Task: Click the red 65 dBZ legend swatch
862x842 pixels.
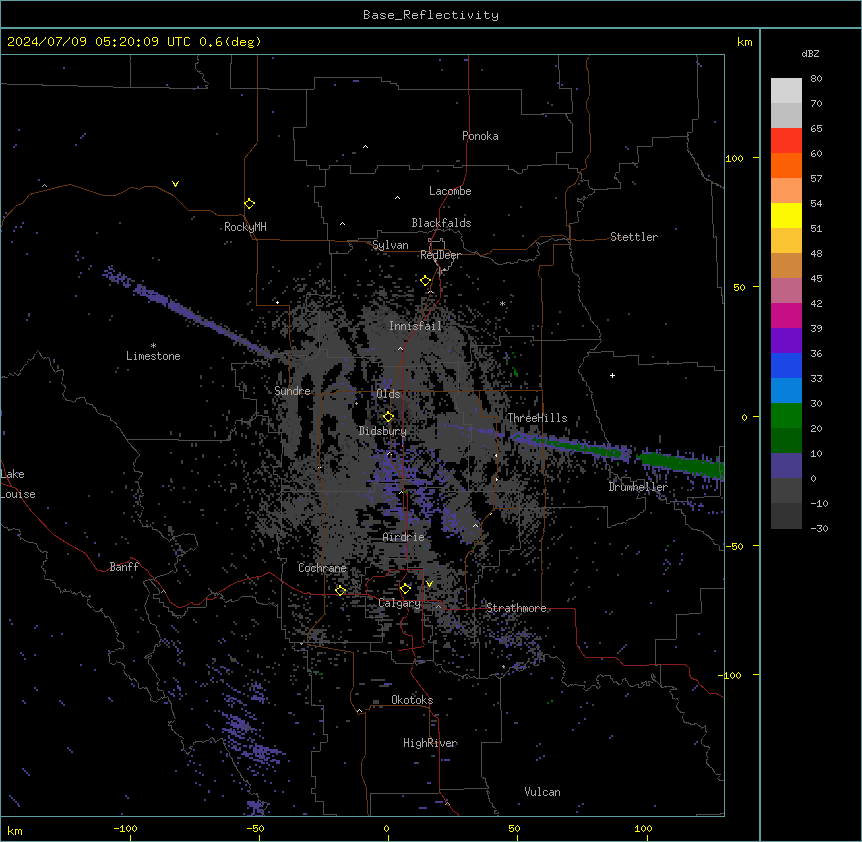Action: (x=786, y=141)
